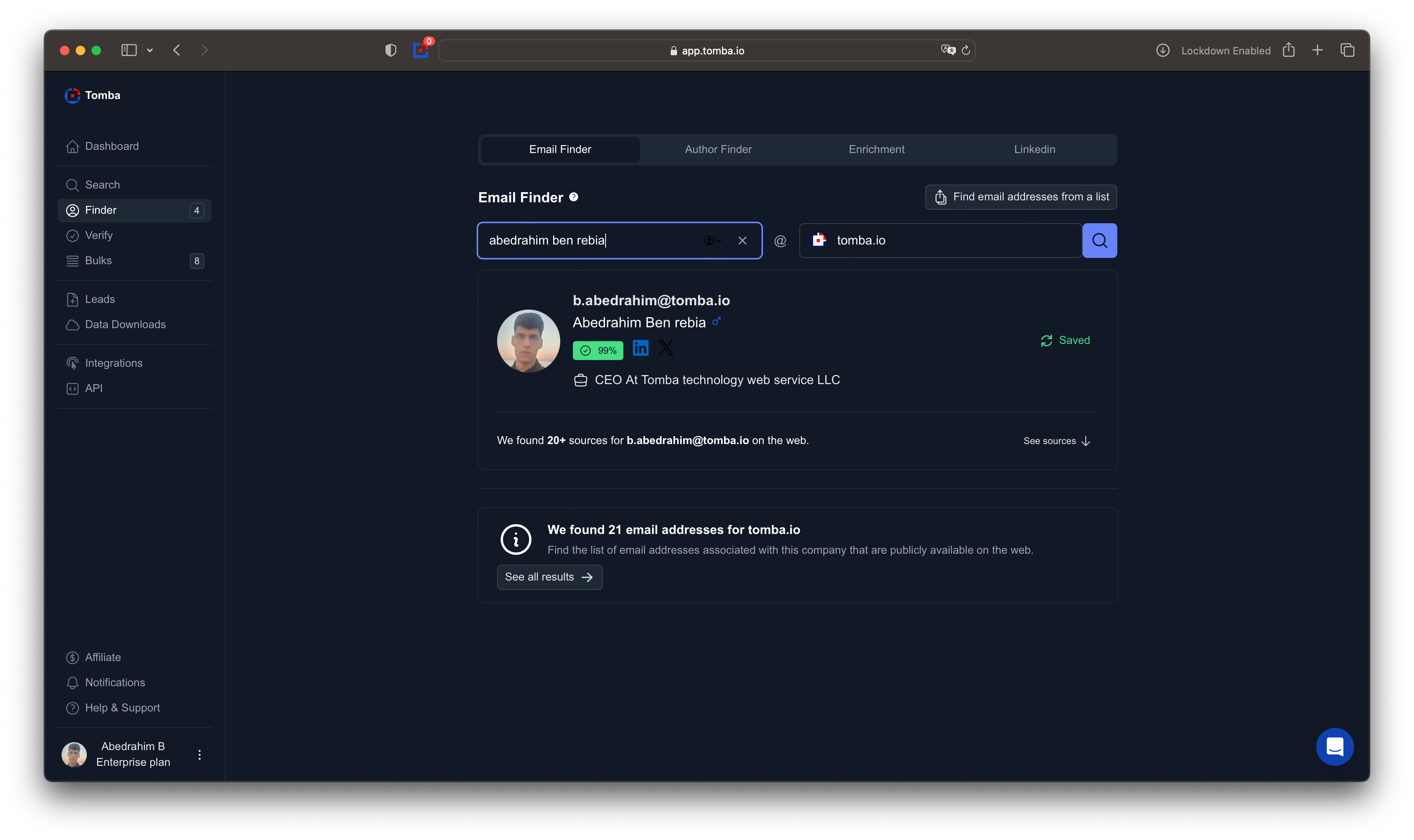Clear the name field with the X icon
Screen dimensions: 1414x840
[742, 241]
